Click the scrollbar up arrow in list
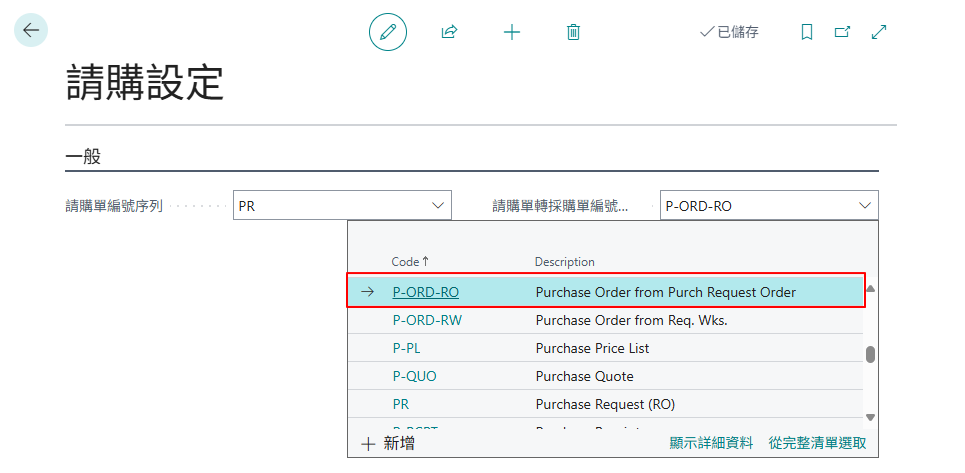 (x=870, y=288)
